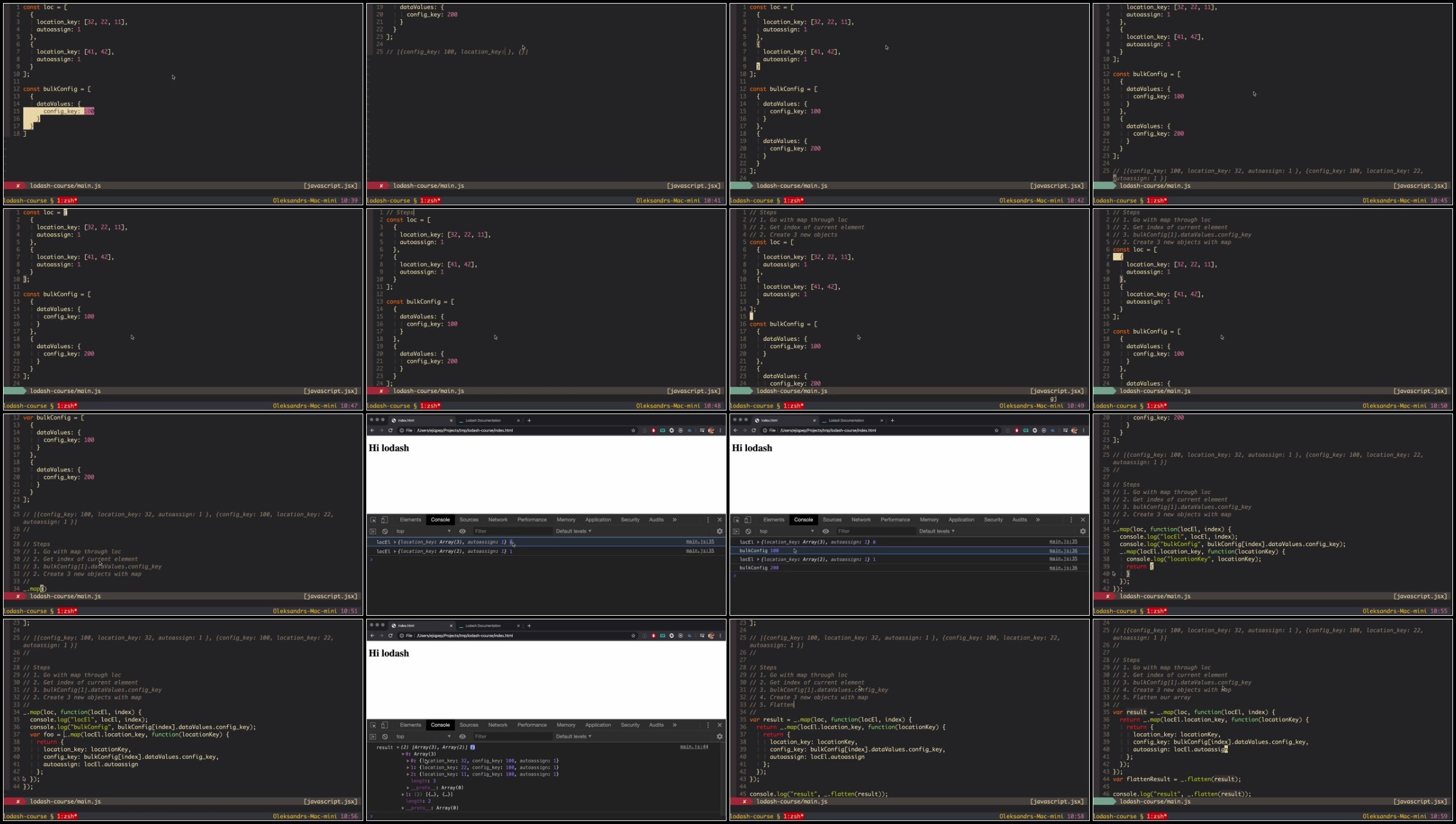This screenshot has width=1456, height=824.
Task: Bookmark star in browser frame showing result array
Action: (633, 636)
